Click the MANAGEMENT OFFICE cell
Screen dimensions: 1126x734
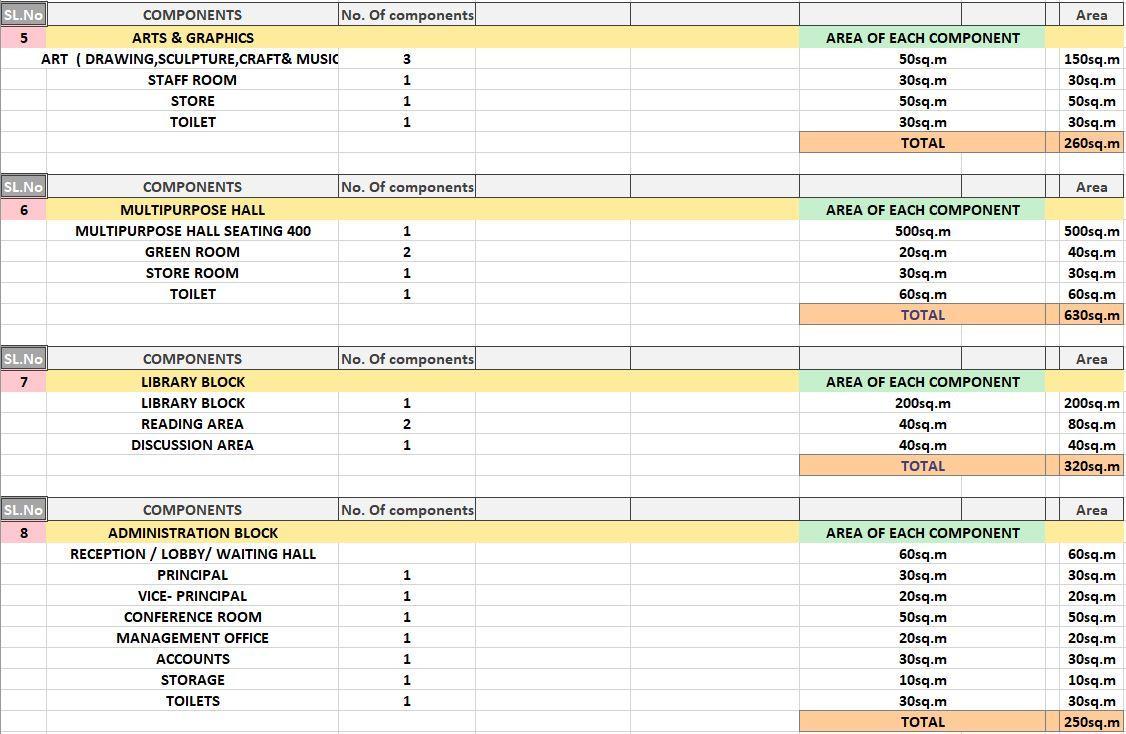pyautogui.click(x=192, y=638)
